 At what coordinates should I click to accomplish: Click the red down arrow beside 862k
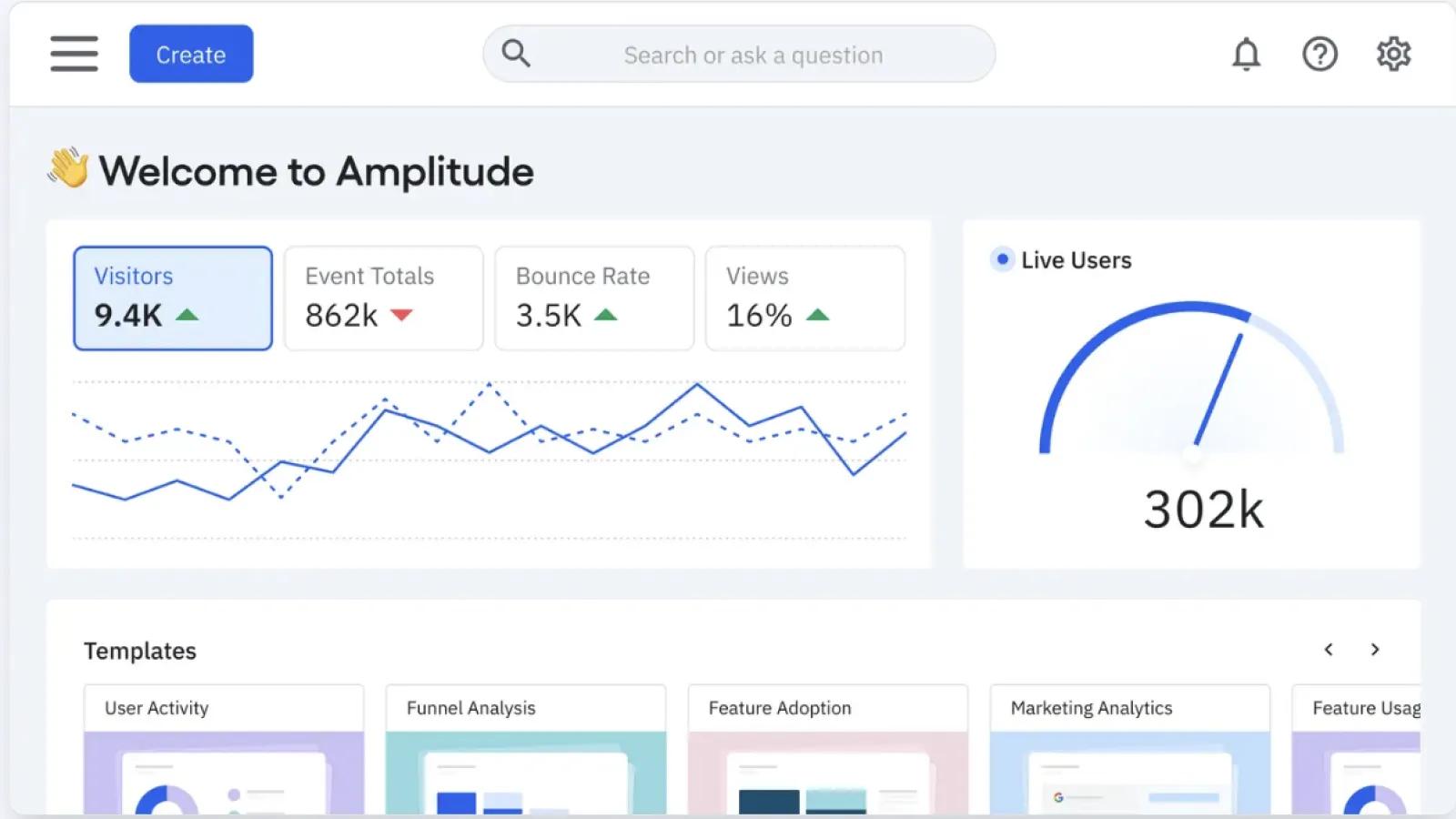401,315
